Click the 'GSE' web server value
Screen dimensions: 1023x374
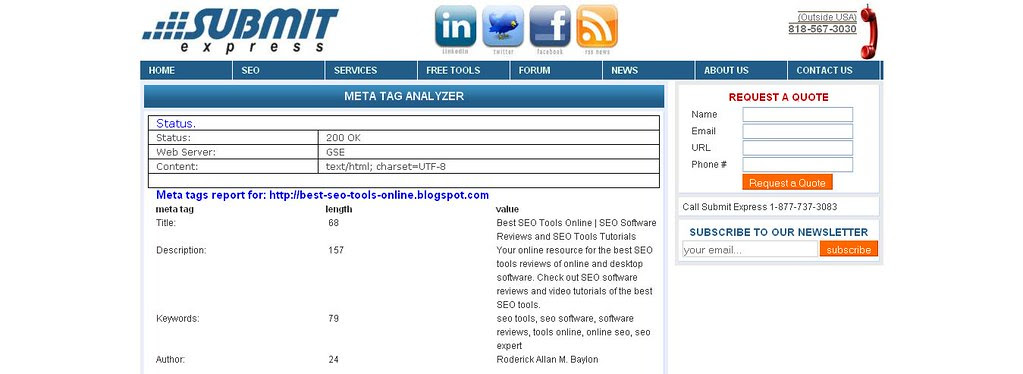[335, 152]
